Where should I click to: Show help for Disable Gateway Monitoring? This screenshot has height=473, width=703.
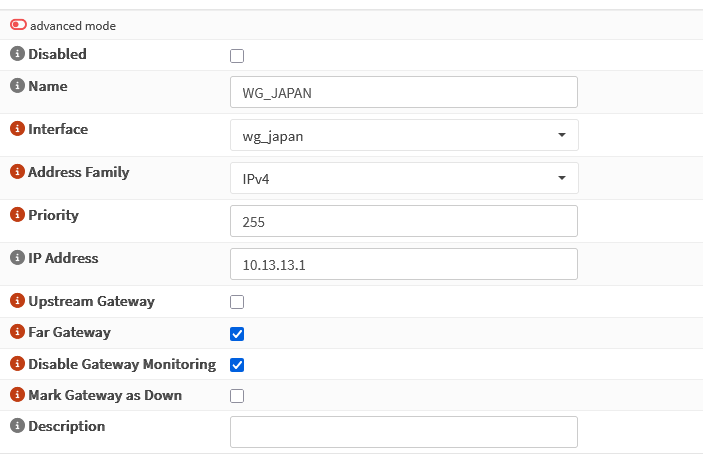pos(17,364)
